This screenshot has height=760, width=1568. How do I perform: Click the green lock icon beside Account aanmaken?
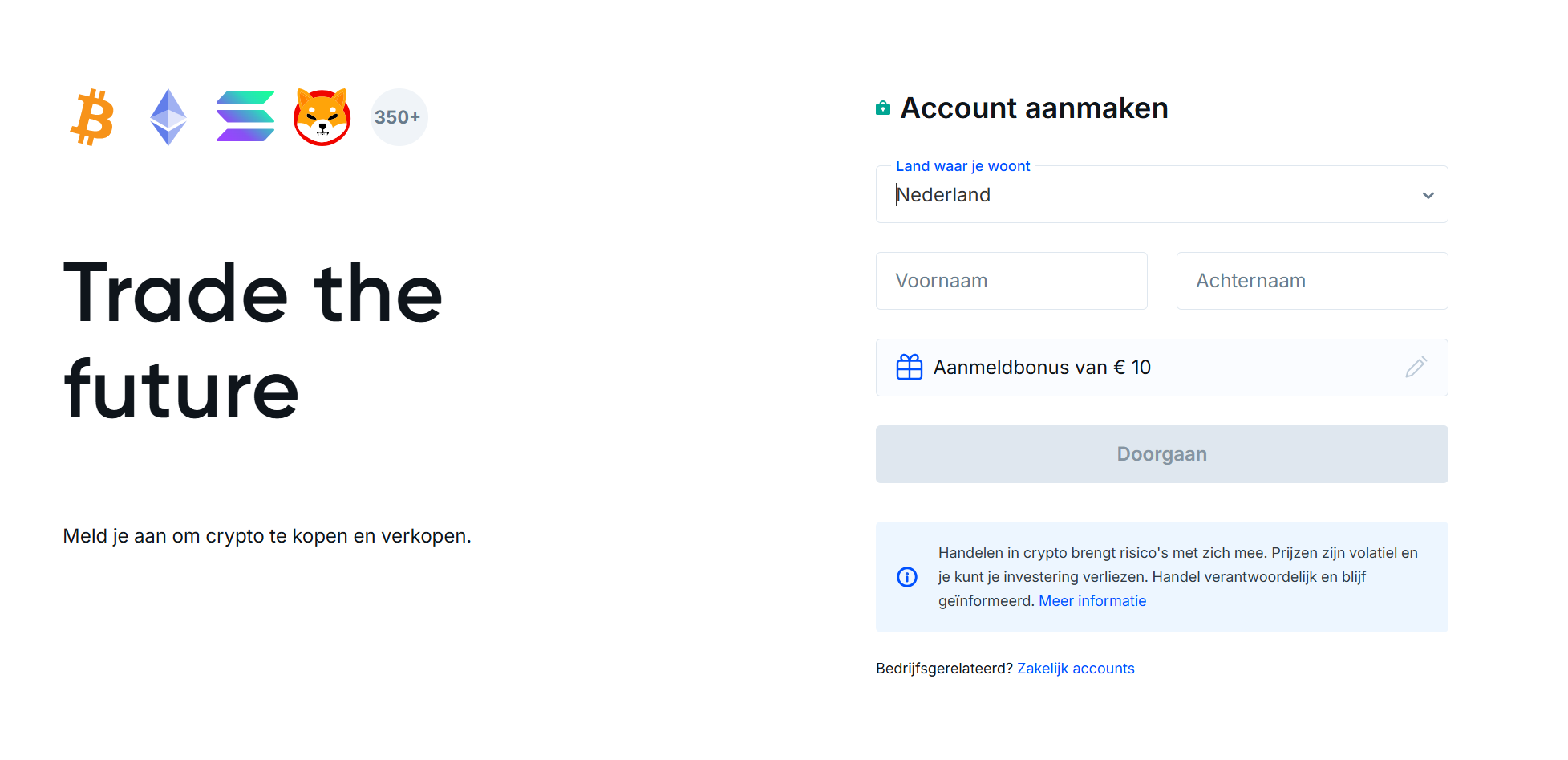click(882, 107)
